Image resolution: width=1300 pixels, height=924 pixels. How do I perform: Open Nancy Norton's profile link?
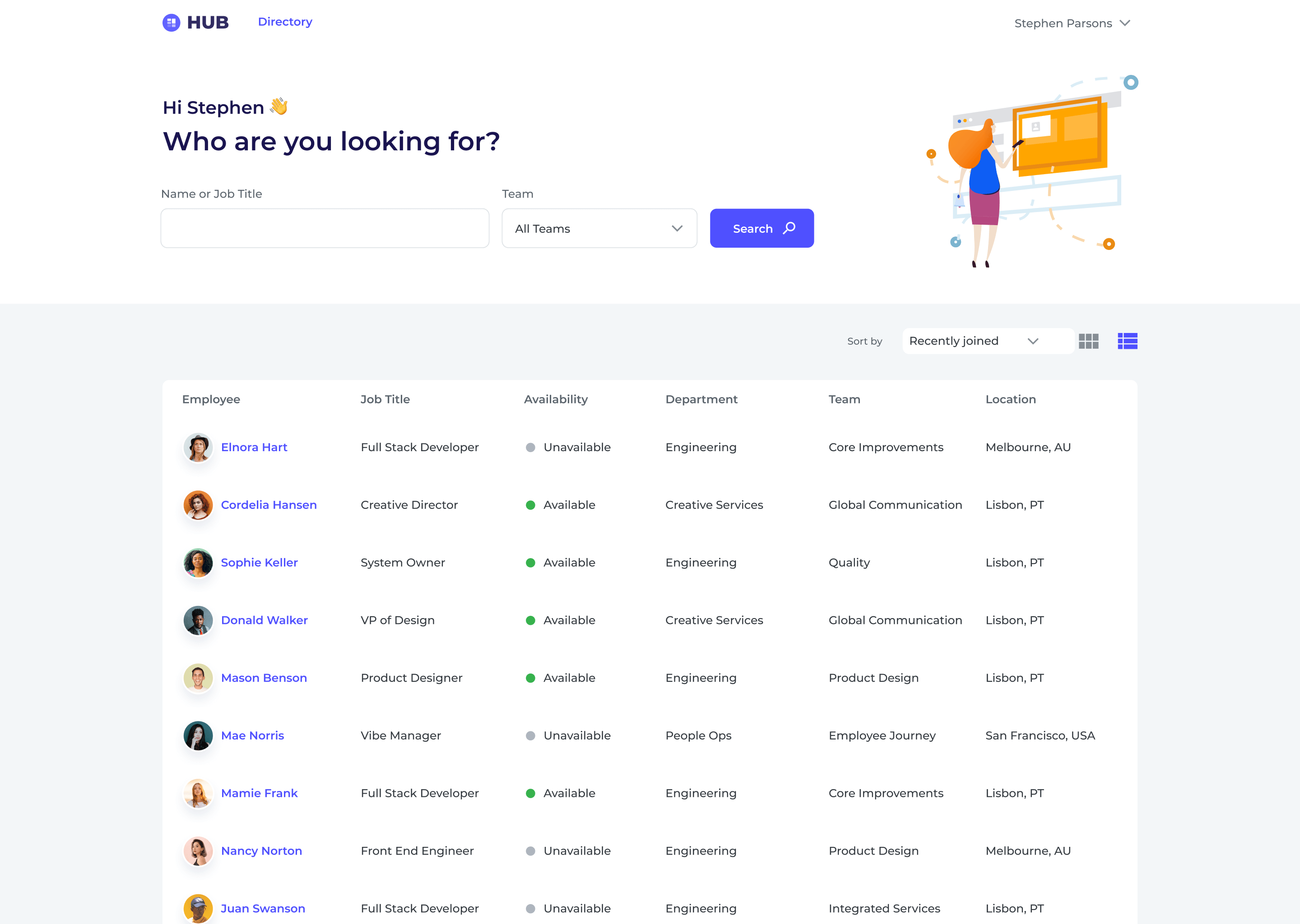click(x=261, y=850)
